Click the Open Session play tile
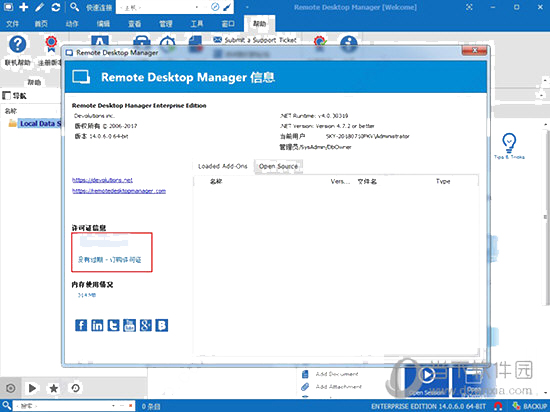This screenshot has width=550, height=412. click(427, 381)
